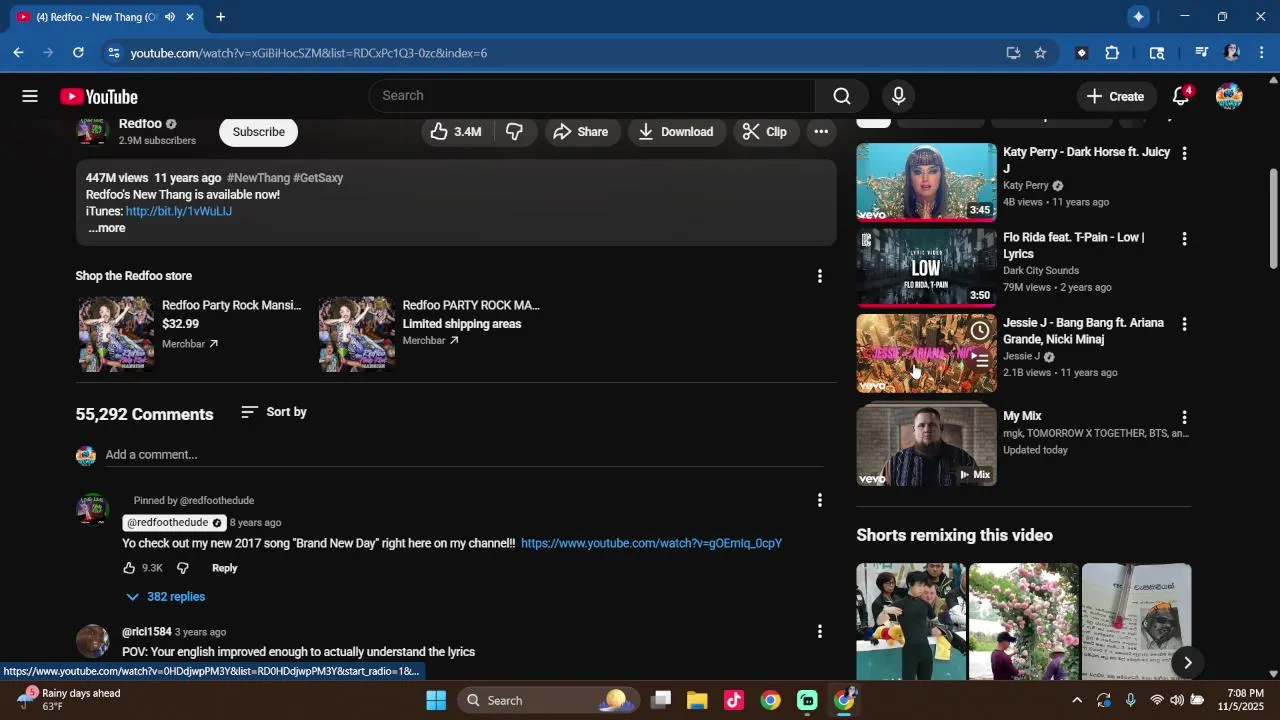Open more actions ellipsis next to Clip
Image resolution: width=1280 pixels, height=720 pixels.
click(821, 132)
